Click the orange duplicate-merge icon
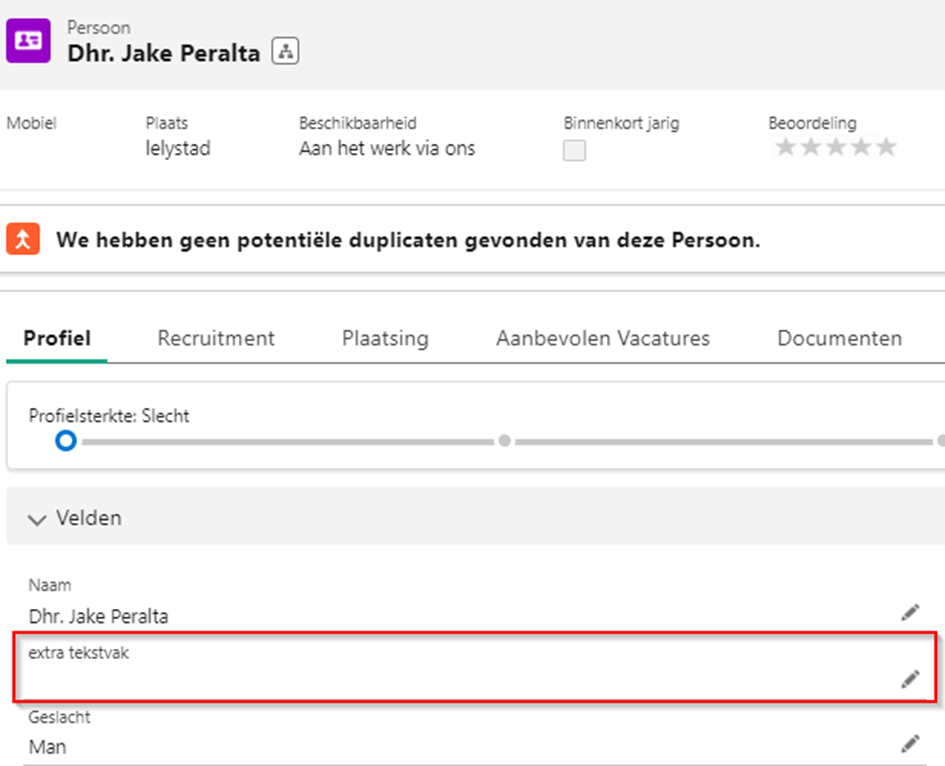The width and height of the screenshot is (945, 766). pos(23,239)
